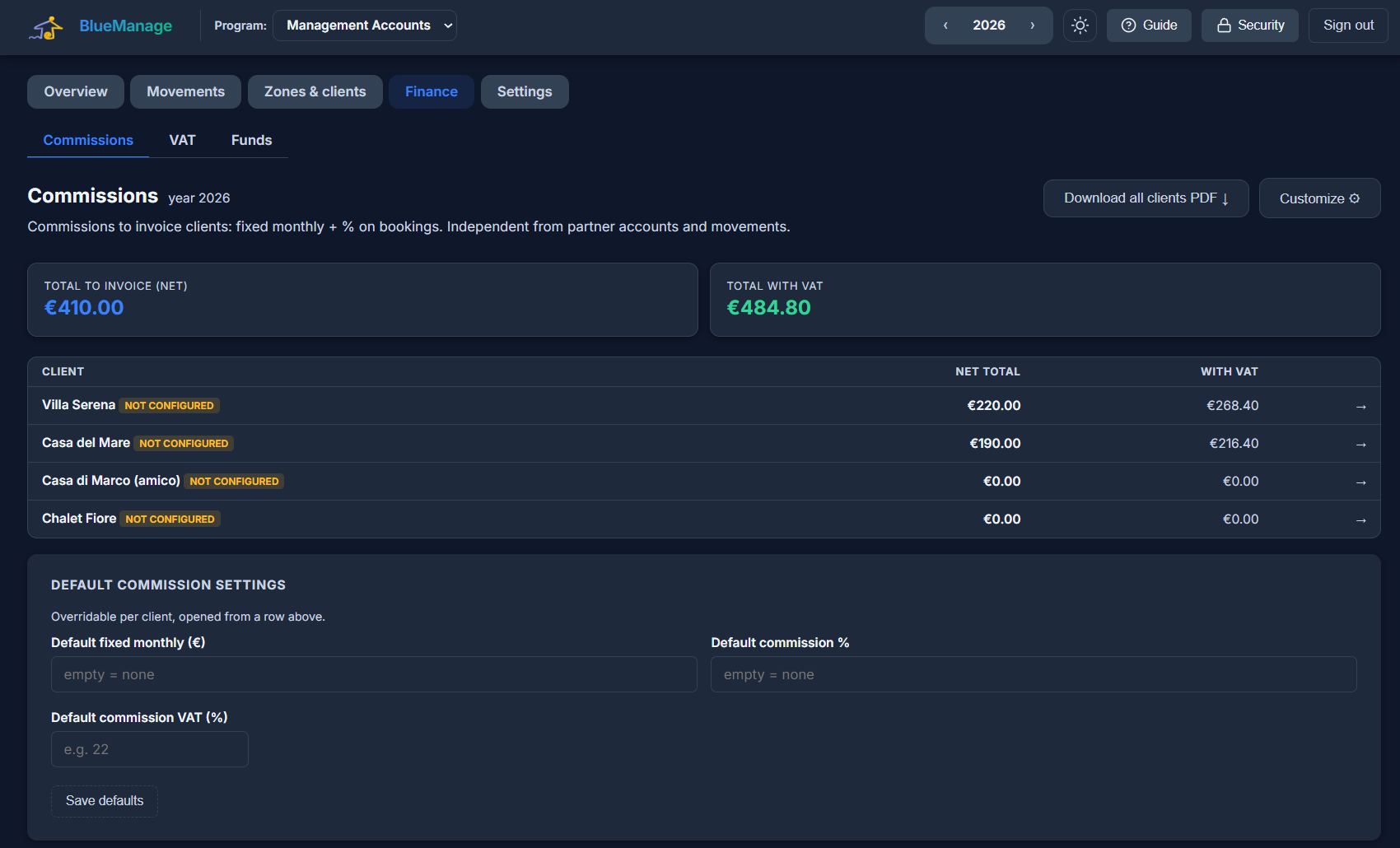The width and height of the screenshot is (1400, 848).
Task: Focus the Default commission VAT field
Action: tap(150, 749)
